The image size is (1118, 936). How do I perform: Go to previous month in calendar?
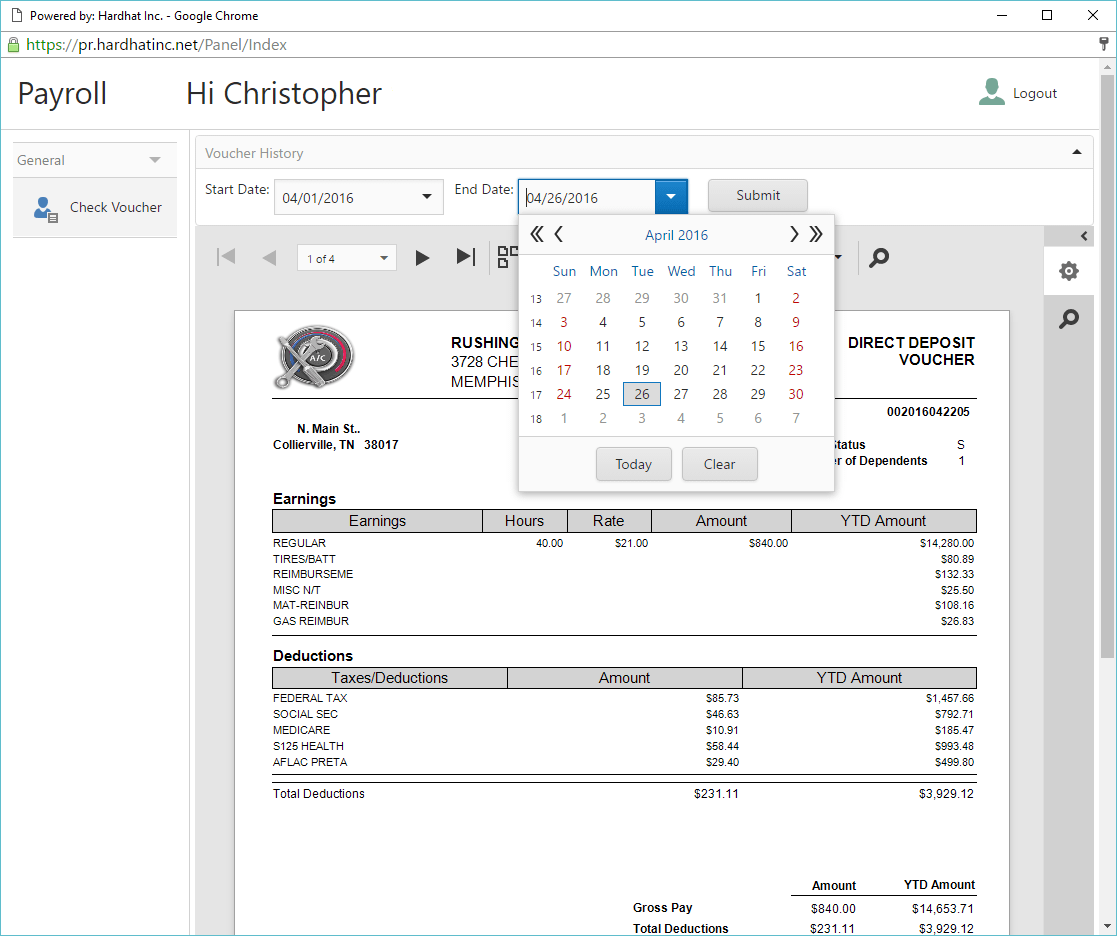click(x=559, y=235)
